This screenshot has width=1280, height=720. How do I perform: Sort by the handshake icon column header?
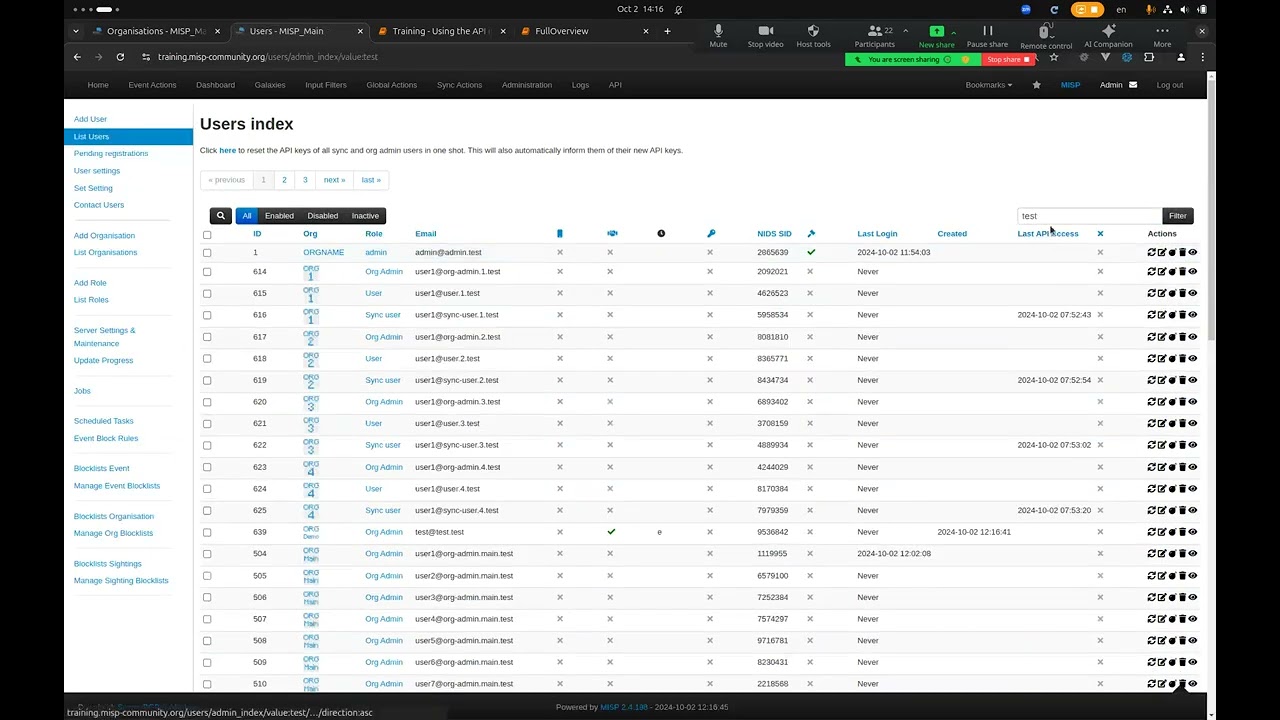click(x=612, y=234)
